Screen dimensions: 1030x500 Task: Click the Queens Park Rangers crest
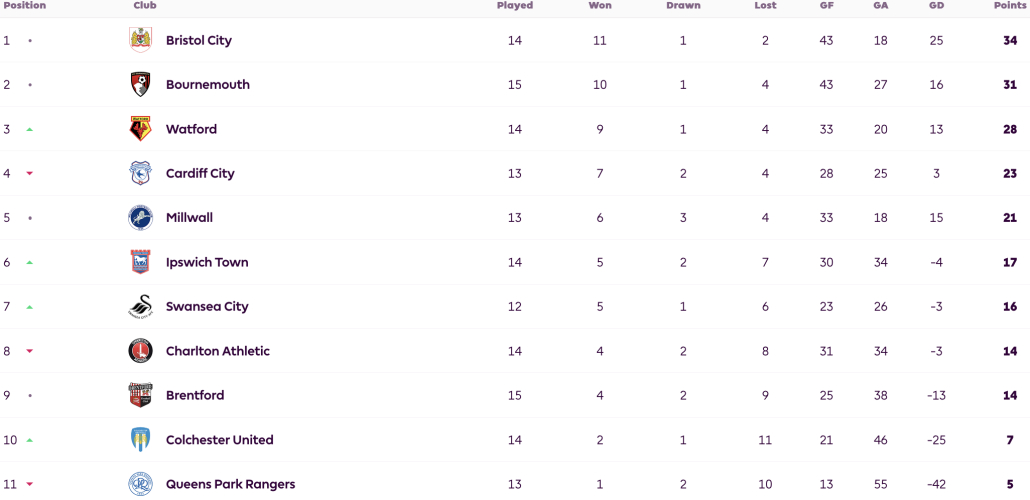coord(140,484)
